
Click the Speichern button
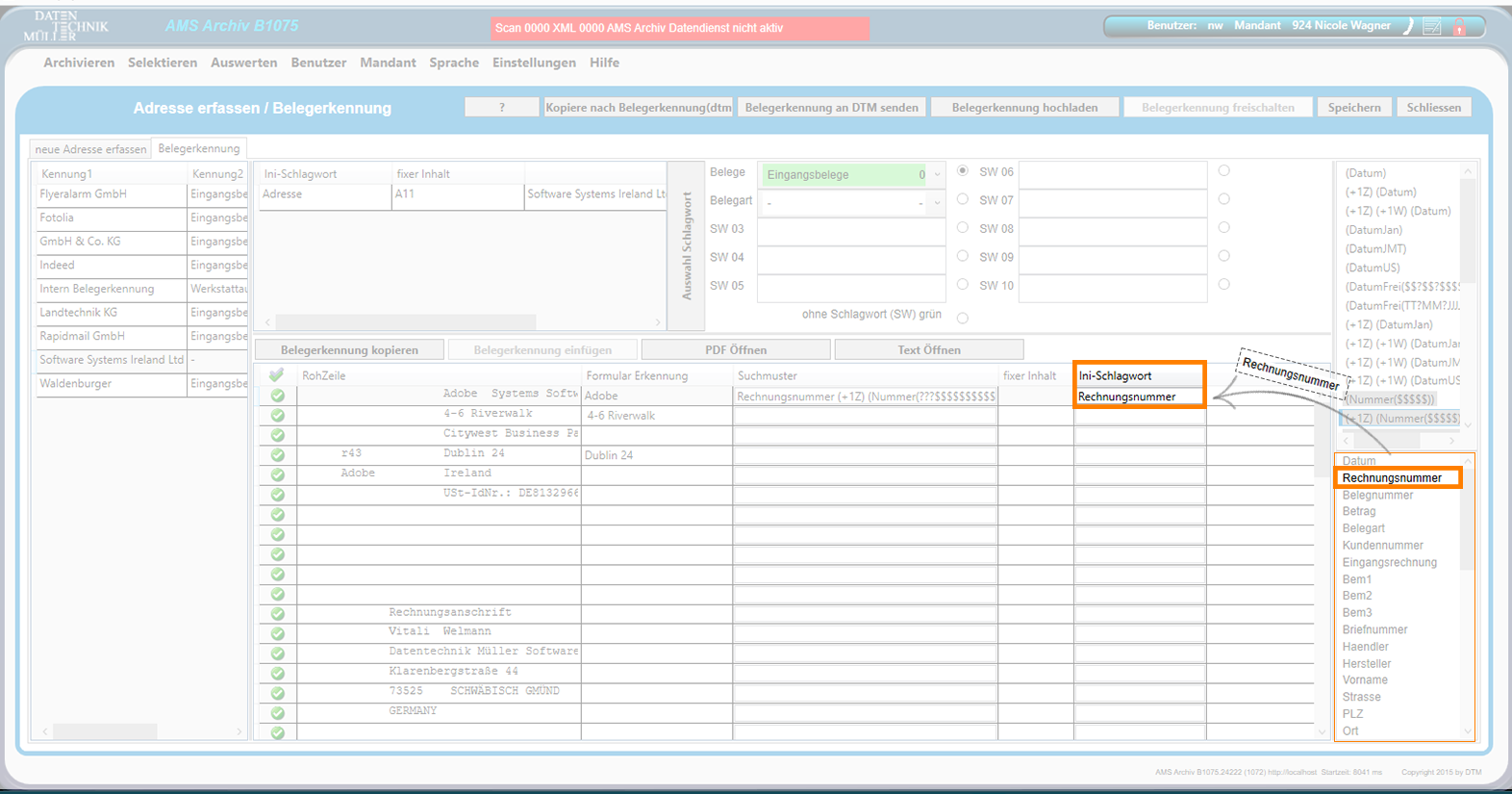click(1353, 108)
